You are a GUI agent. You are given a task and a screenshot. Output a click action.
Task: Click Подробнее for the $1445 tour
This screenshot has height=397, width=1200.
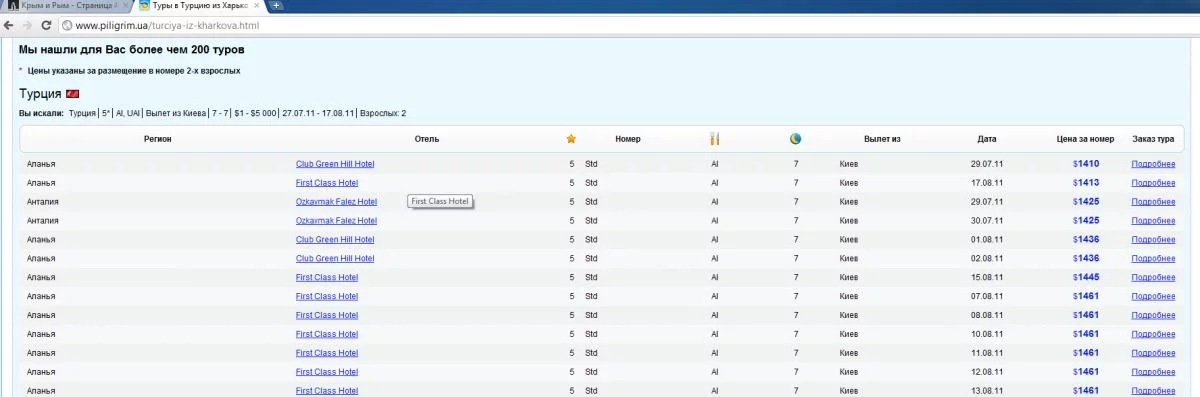(1153, 277)
